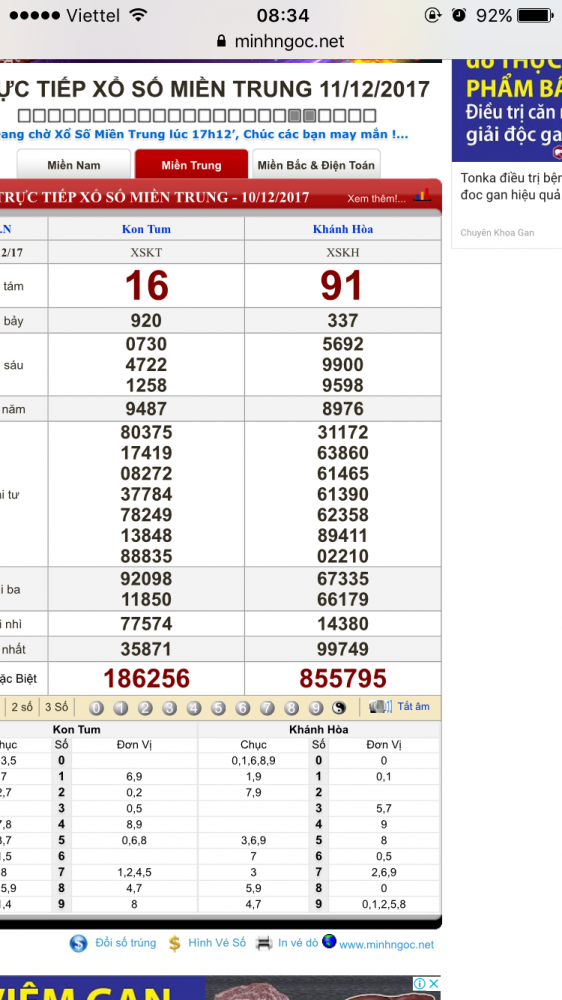The width and height of the screenshot is (562, 1000).
Task: Click the globe icon beside www.minhngoc.net
Action: point(329,941)
